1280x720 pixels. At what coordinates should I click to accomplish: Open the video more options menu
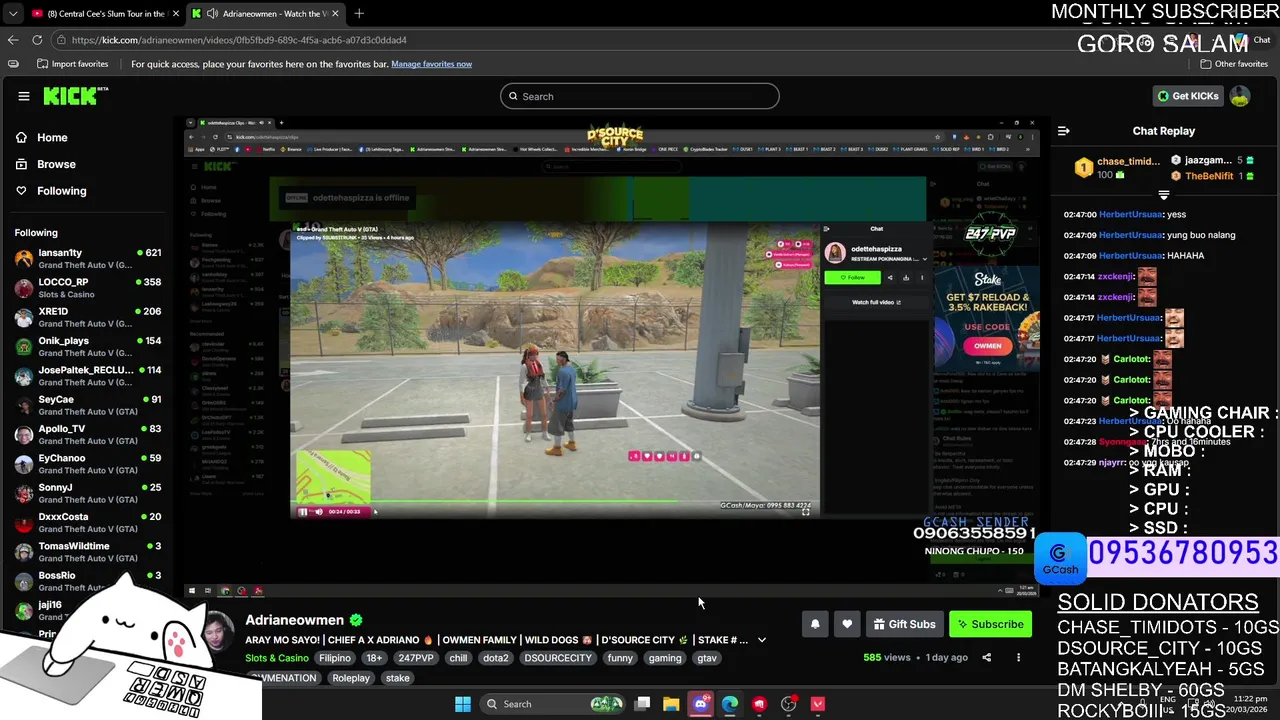click(x=1018, y=658)
